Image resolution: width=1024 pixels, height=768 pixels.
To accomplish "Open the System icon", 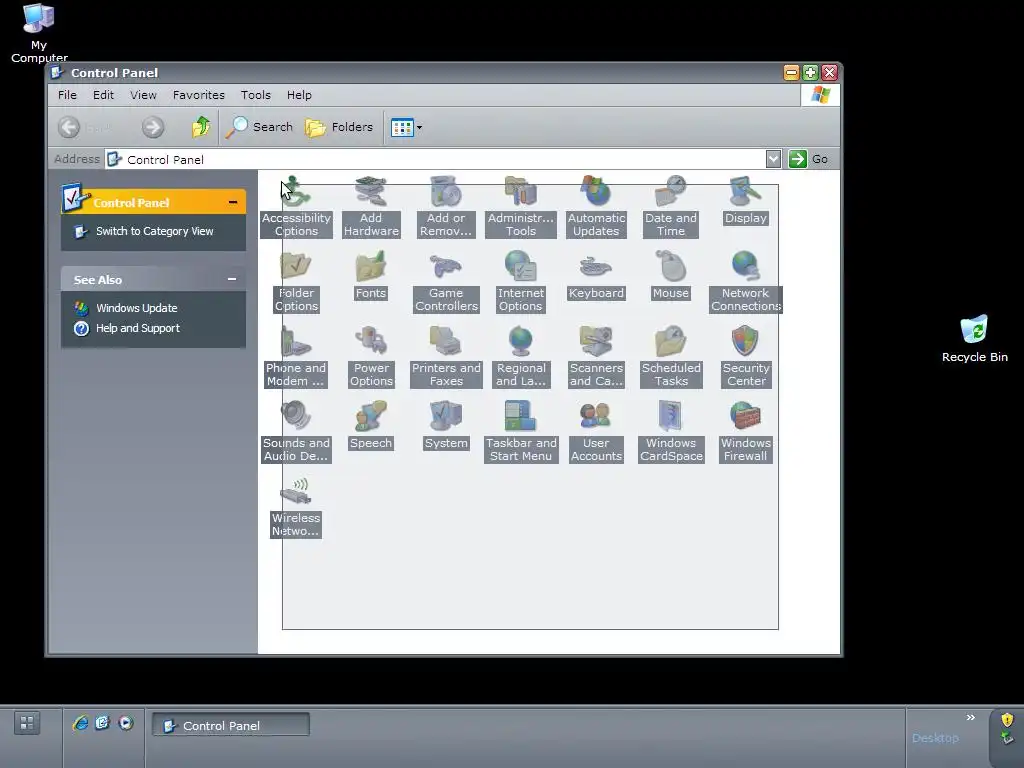I will 446,425.
